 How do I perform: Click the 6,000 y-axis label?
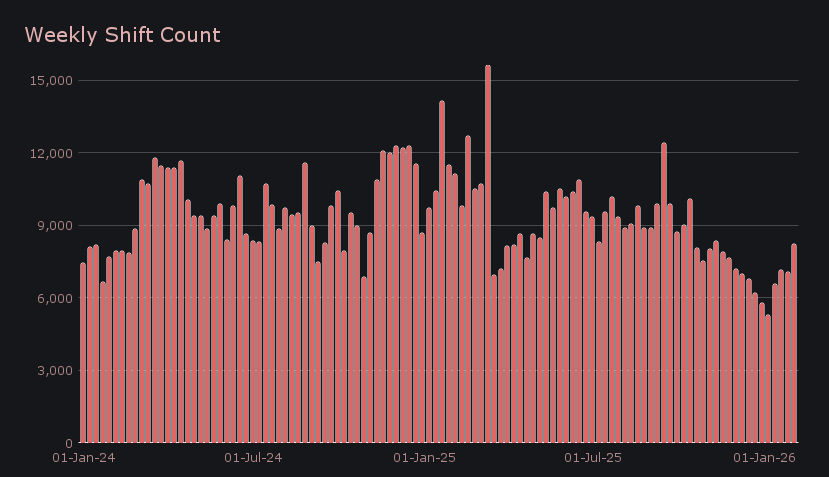pyautogui.click(x=54, y=298)
